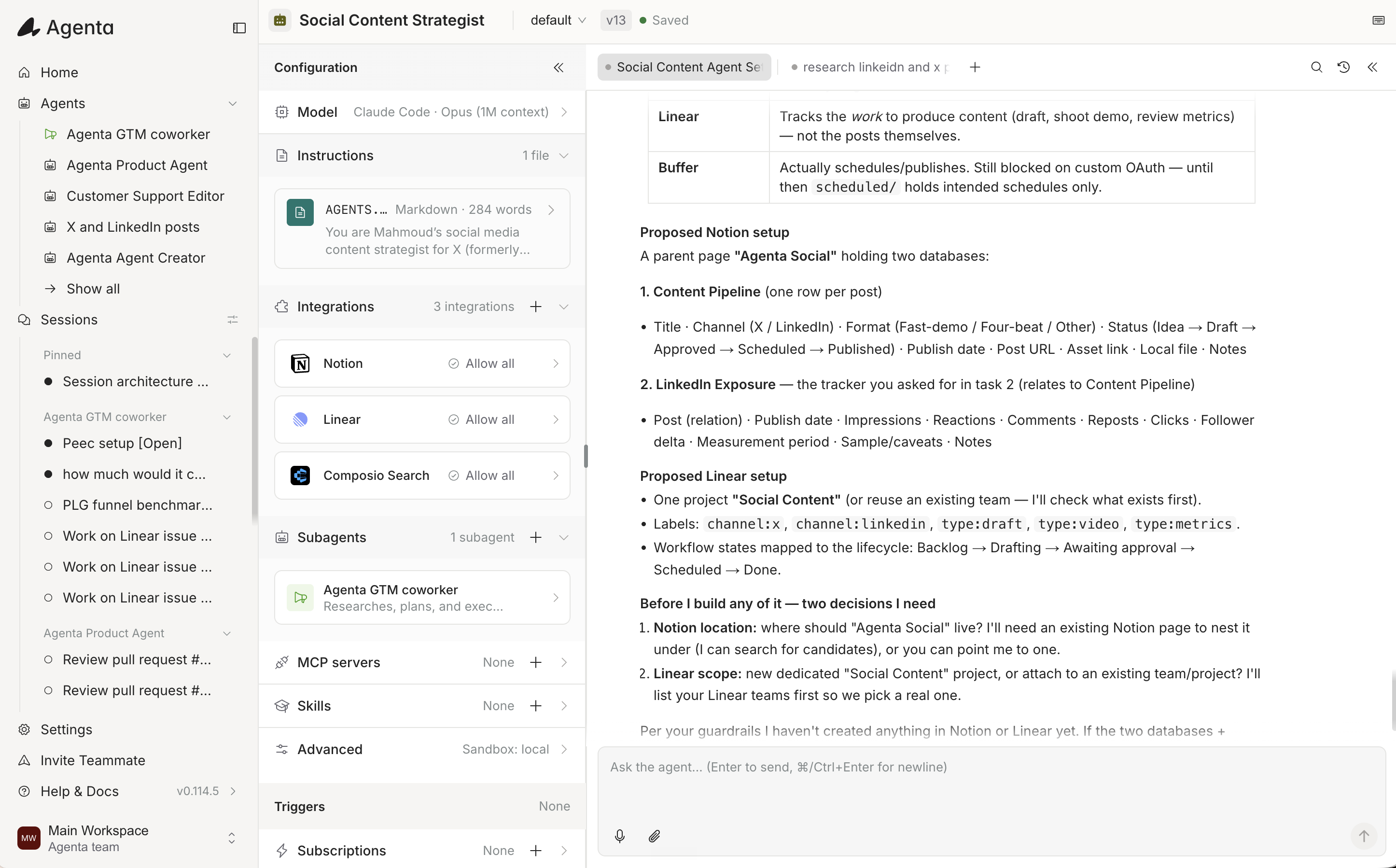Add a new subscription
The height and width of the screenshot is (868, 1396).
point(535,851)
